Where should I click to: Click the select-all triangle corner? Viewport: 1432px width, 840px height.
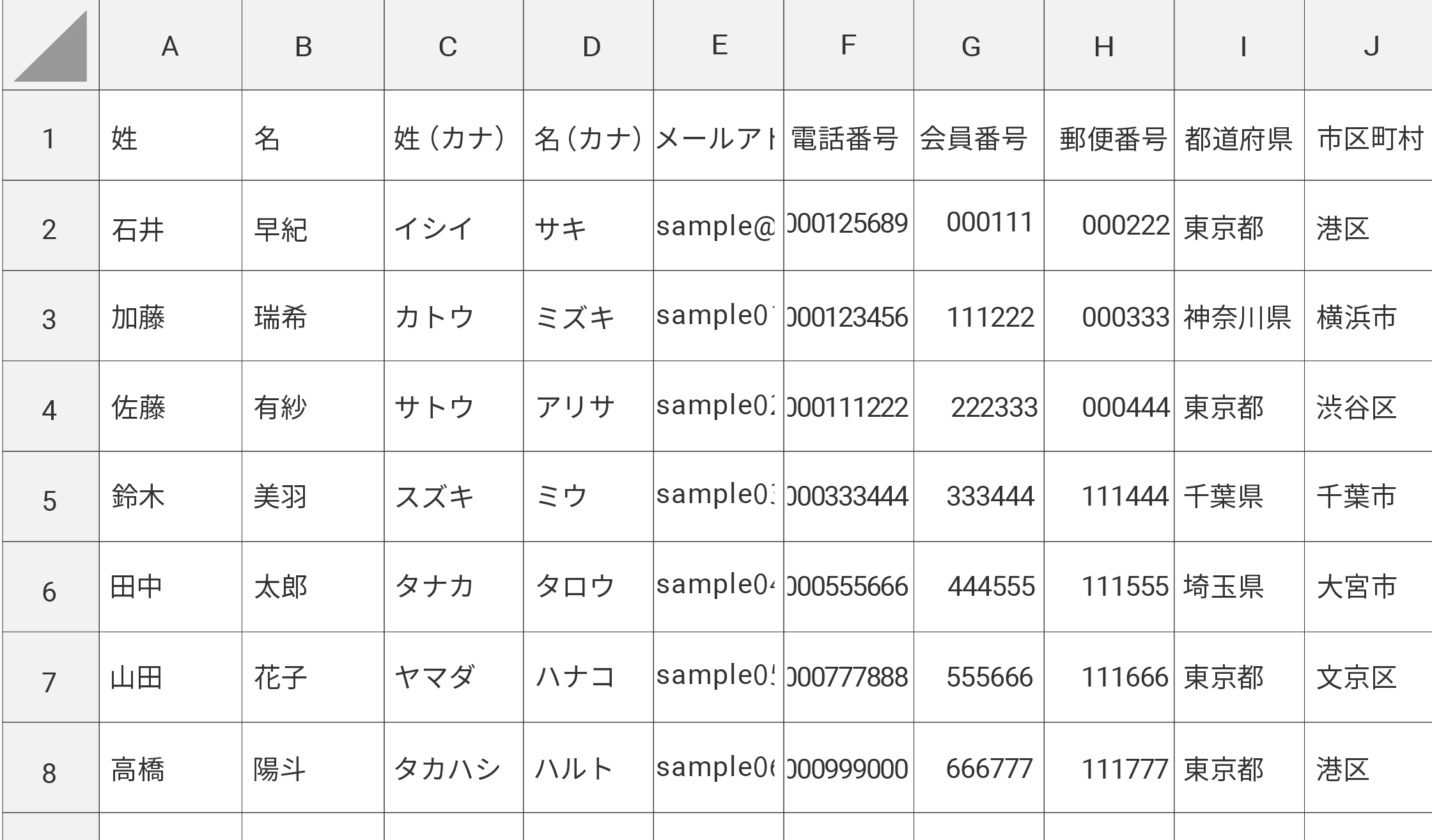pos(51,46)
